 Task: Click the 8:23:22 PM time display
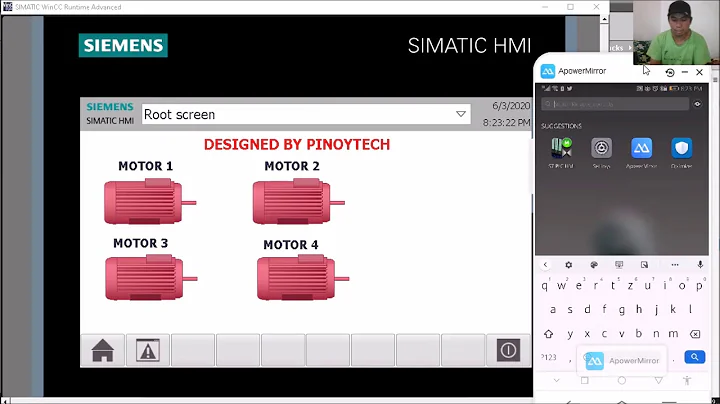(x=506, y=123)
